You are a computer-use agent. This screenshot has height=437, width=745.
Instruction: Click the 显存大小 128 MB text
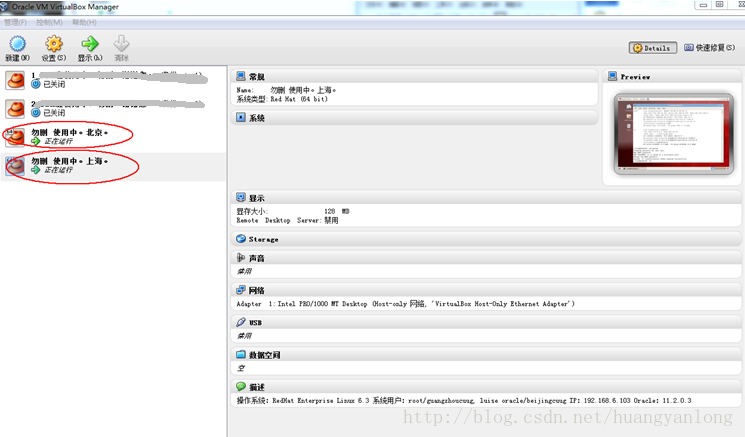pyautogui.click(x=293, y=211)
